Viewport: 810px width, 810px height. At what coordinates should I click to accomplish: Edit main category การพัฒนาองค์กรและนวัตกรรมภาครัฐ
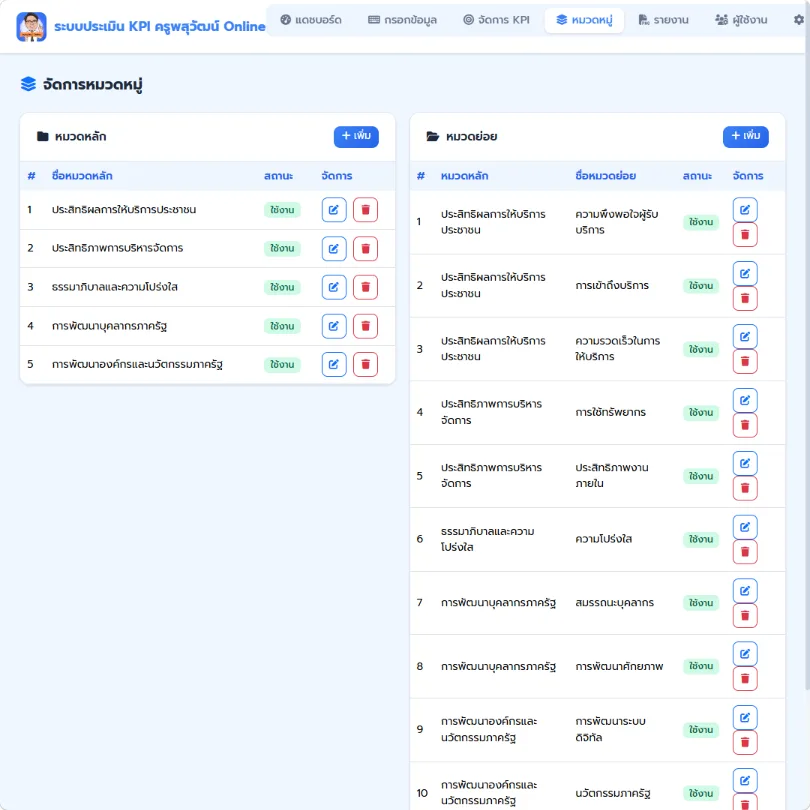[x=334, y=364]
